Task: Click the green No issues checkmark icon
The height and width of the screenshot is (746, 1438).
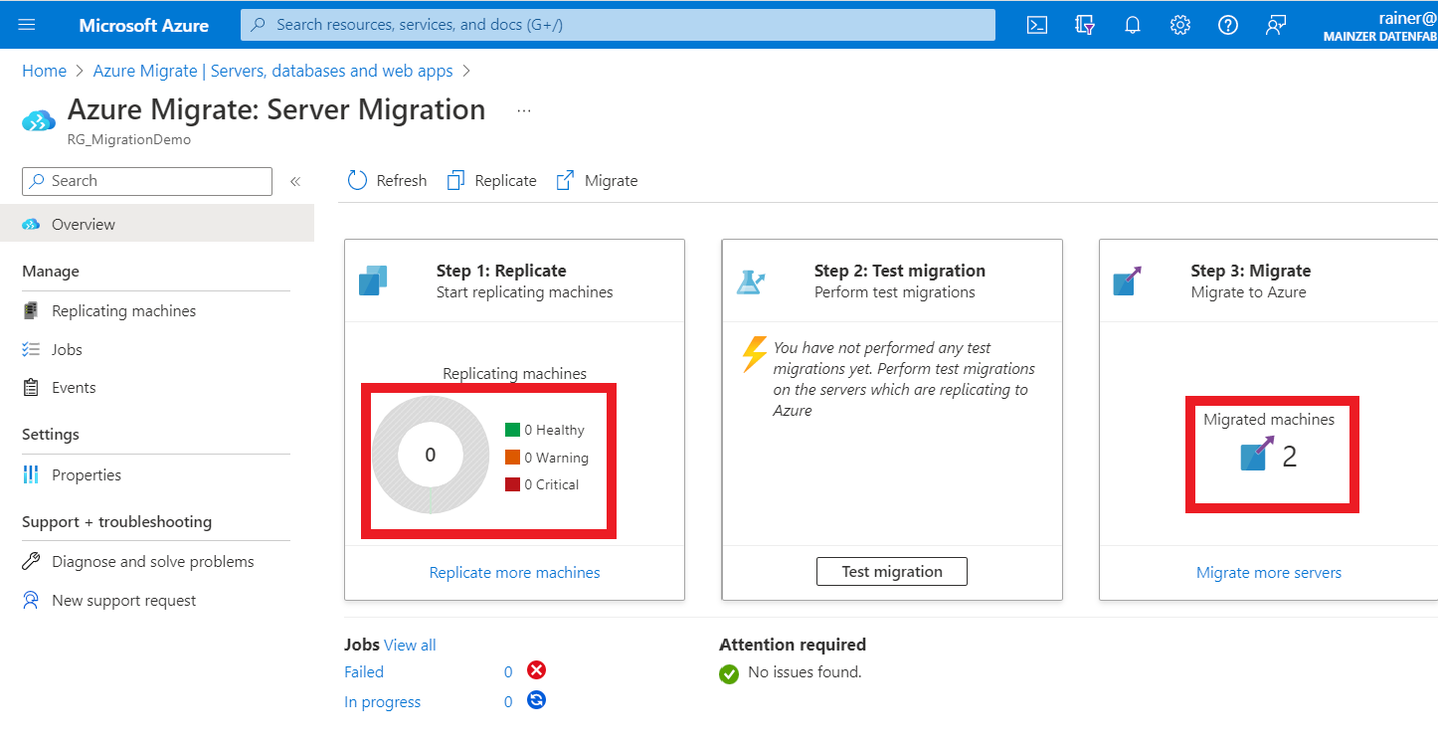Action: [729, 674]
